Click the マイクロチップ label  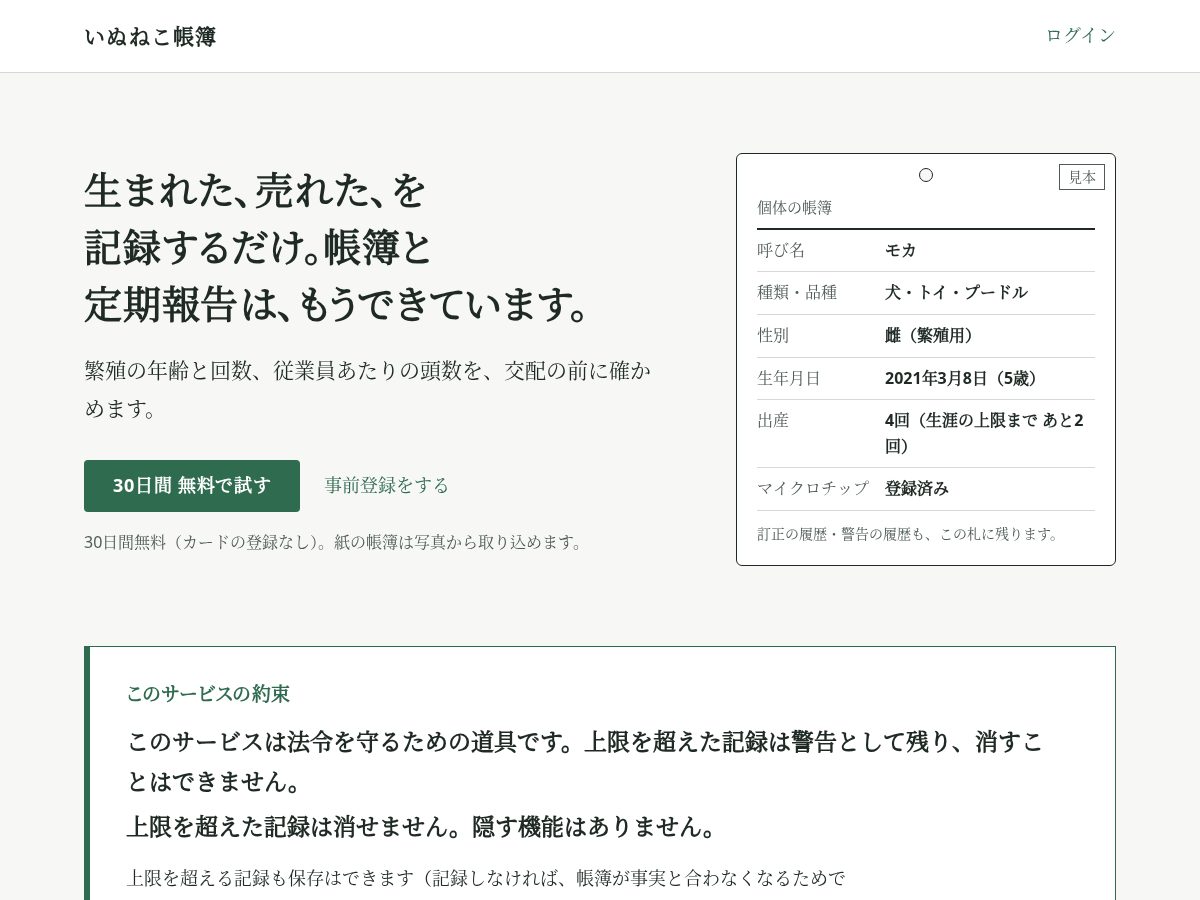point(813,488)
